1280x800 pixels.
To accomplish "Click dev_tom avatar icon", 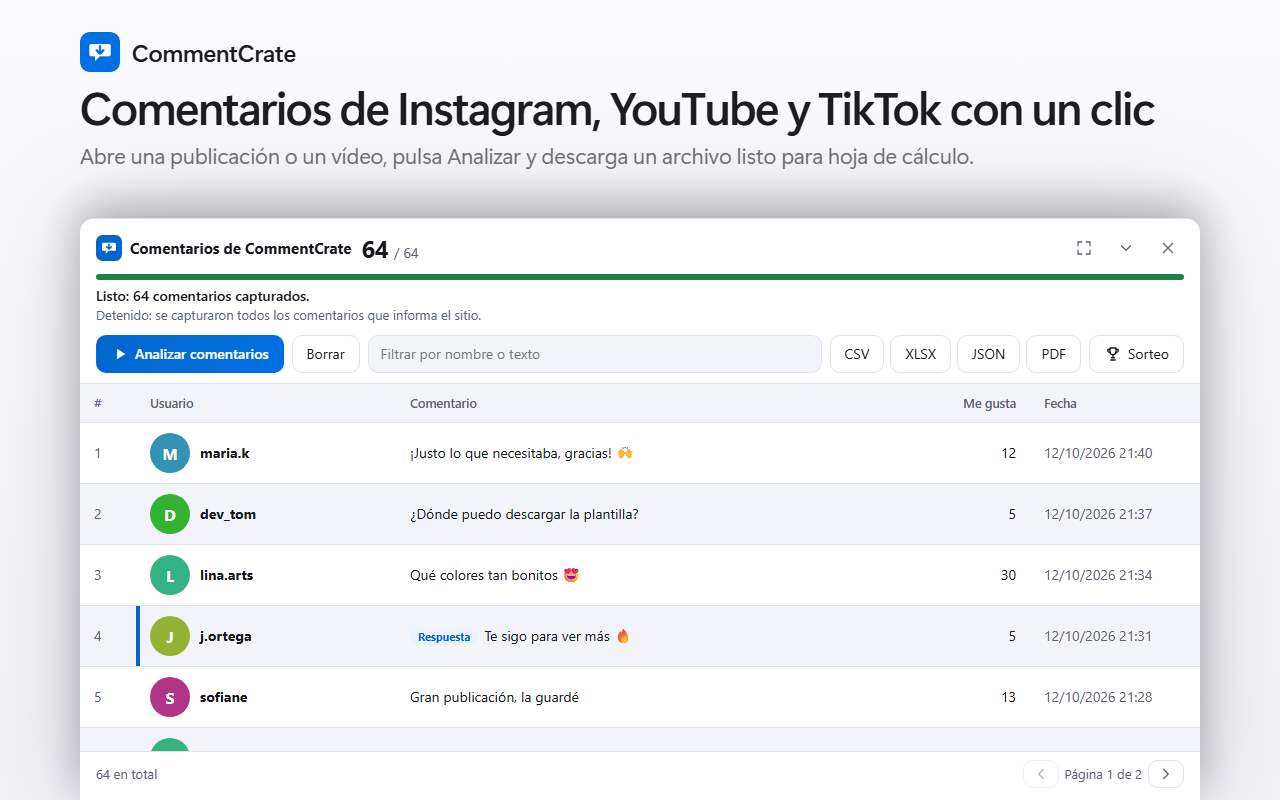I will click(170, 514).
